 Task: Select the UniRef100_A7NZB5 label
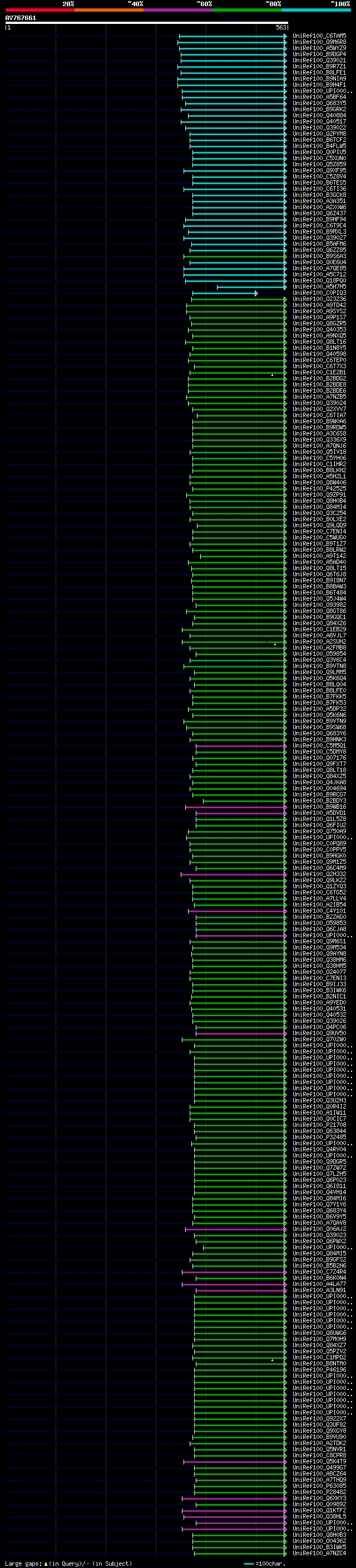click(319, 397)
